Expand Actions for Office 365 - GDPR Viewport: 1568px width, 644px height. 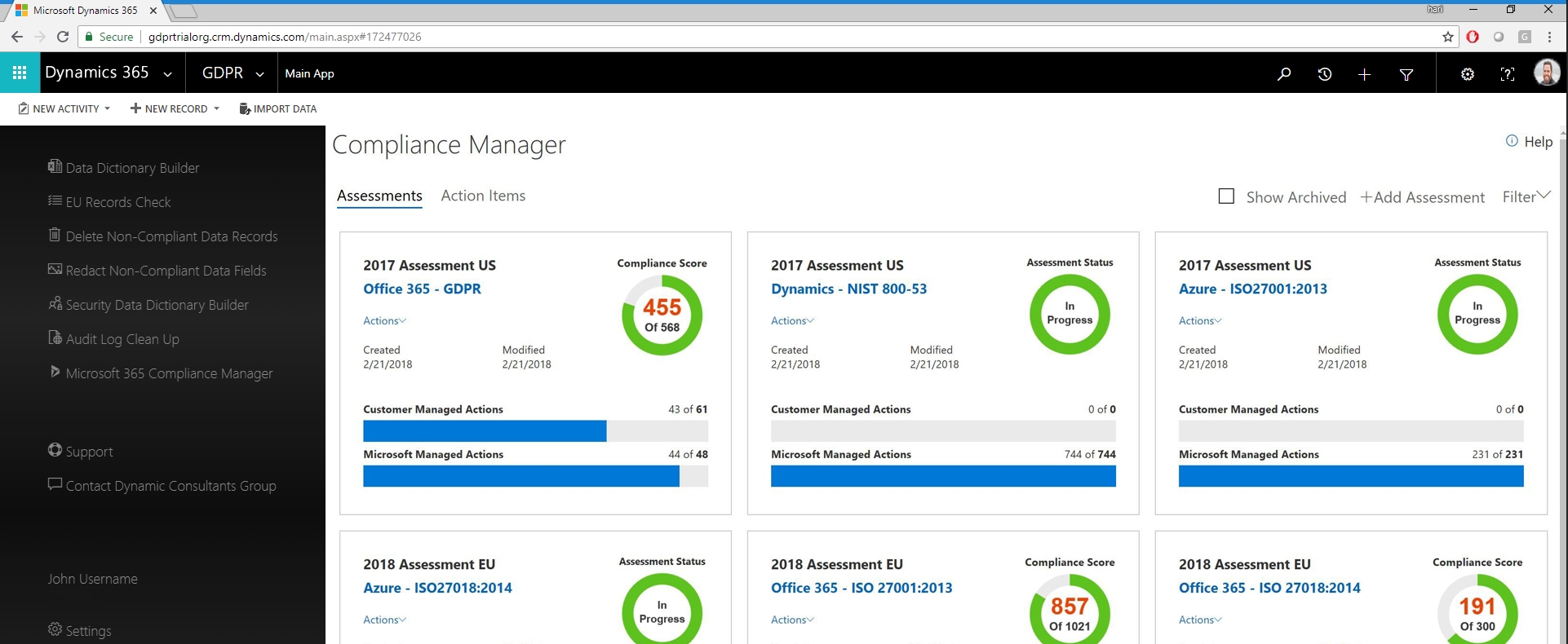tap(384, 320)
